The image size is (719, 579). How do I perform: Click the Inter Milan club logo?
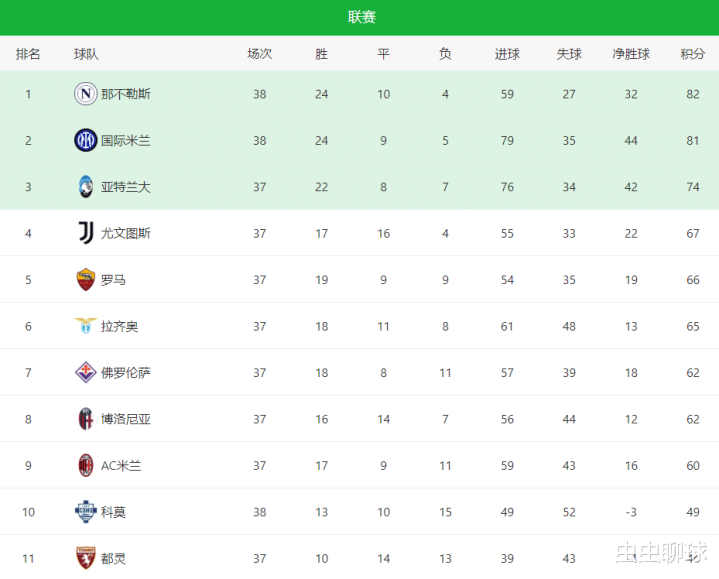(x=86, y=140)
